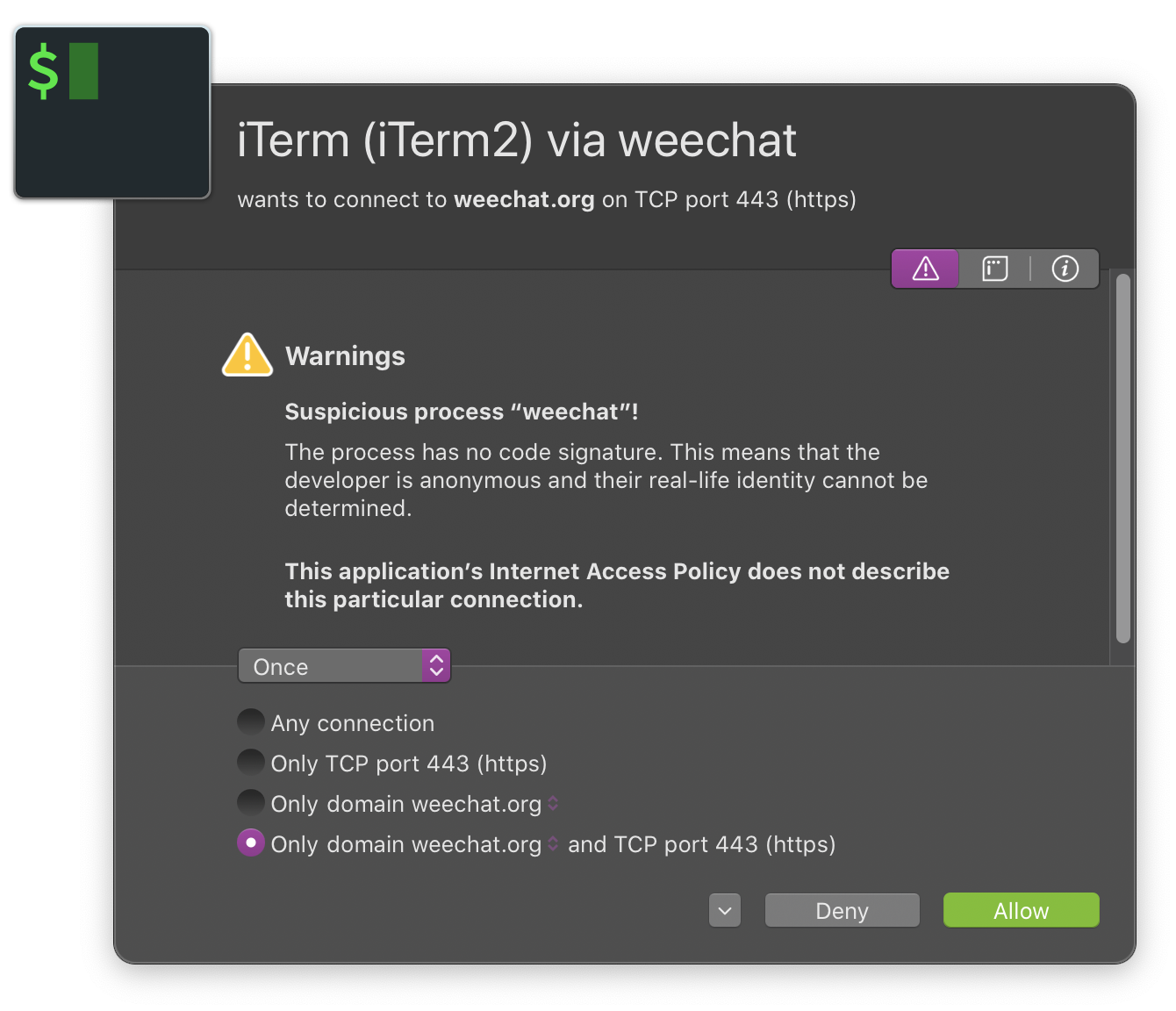Click the purple stepper arrows on the Once popup
Image resolution: width=1176 pixels, height=1011 pixels.
click(436, 665)
